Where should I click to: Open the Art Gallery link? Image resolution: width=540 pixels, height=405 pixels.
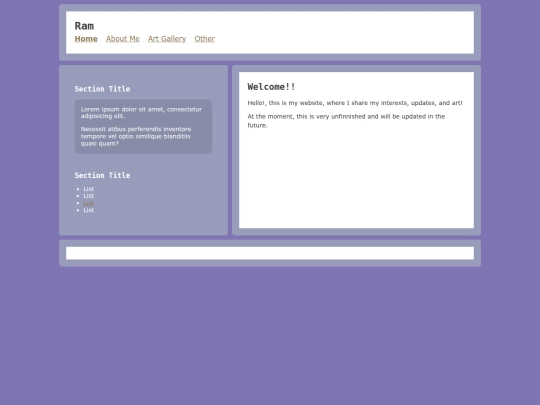[167, 39]
